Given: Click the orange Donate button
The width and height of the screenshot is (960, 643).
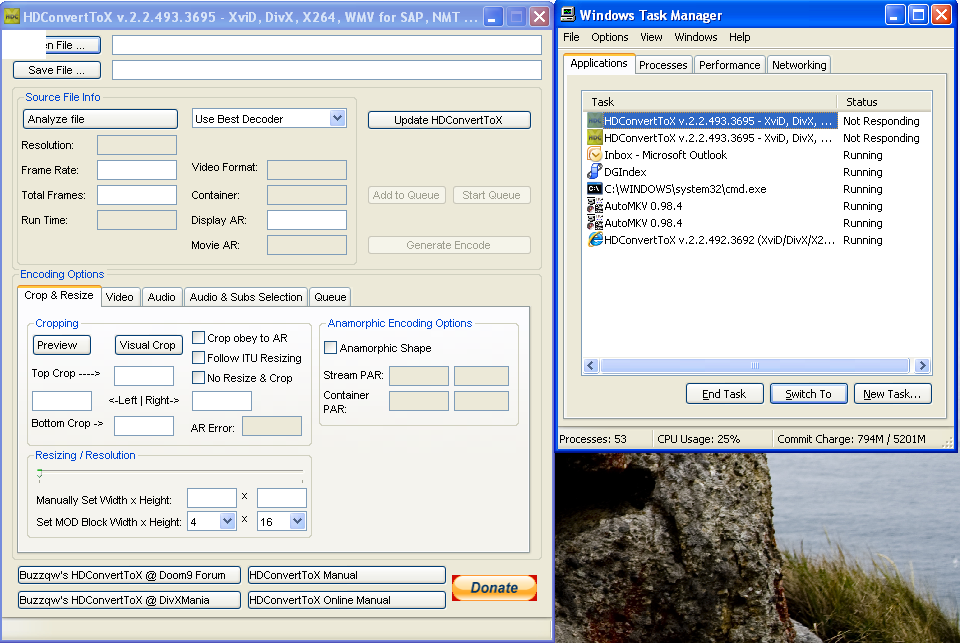Looking at the screenshot, I should [494, 588].
